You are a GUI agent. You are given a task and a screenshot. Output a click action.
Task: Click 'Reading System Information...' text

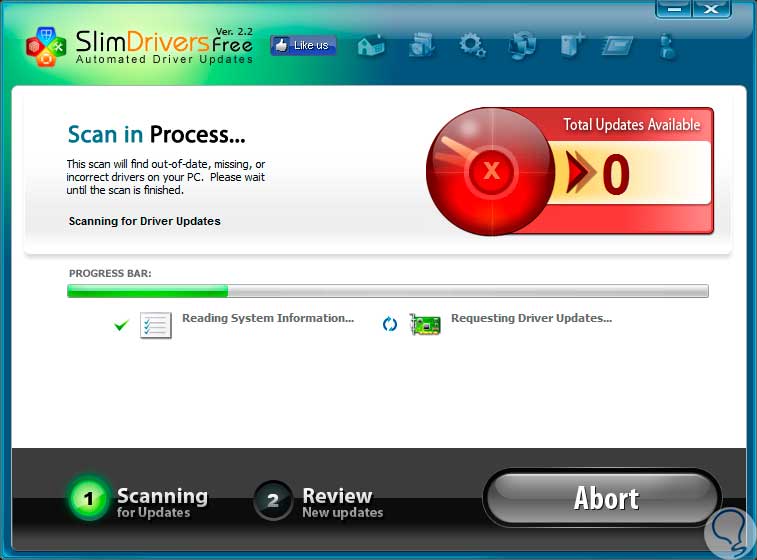(x=268, y=318)
